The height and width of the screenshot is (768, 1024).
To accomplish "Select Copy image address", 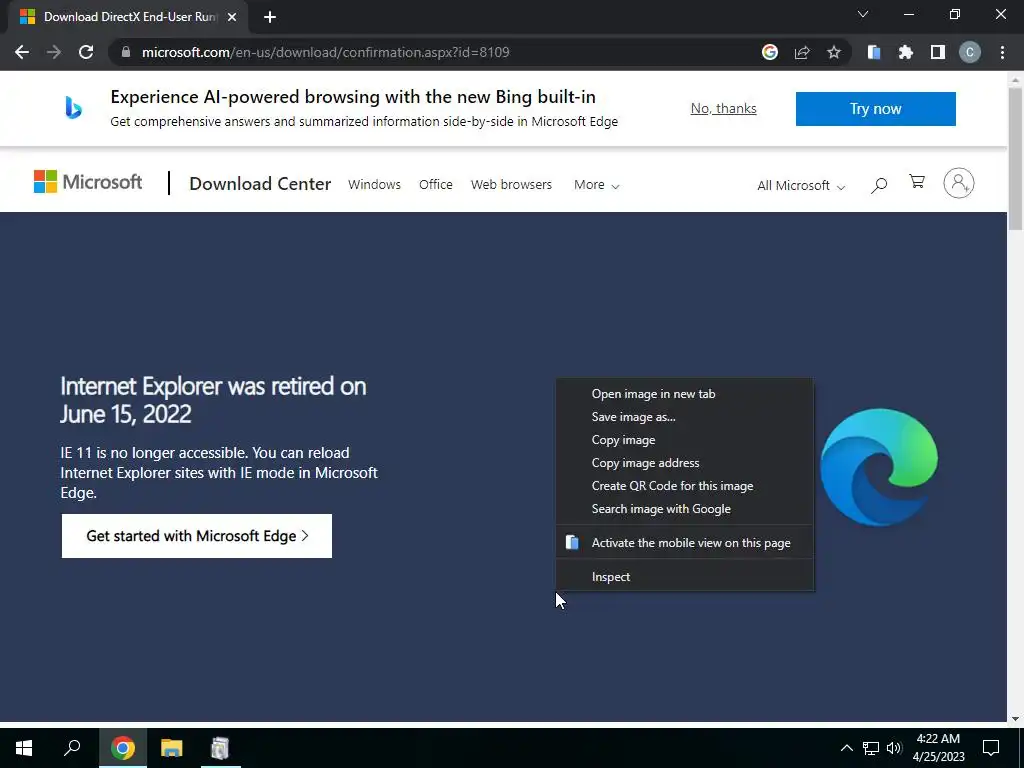I will pyautogui.click(x=684, y=462).
